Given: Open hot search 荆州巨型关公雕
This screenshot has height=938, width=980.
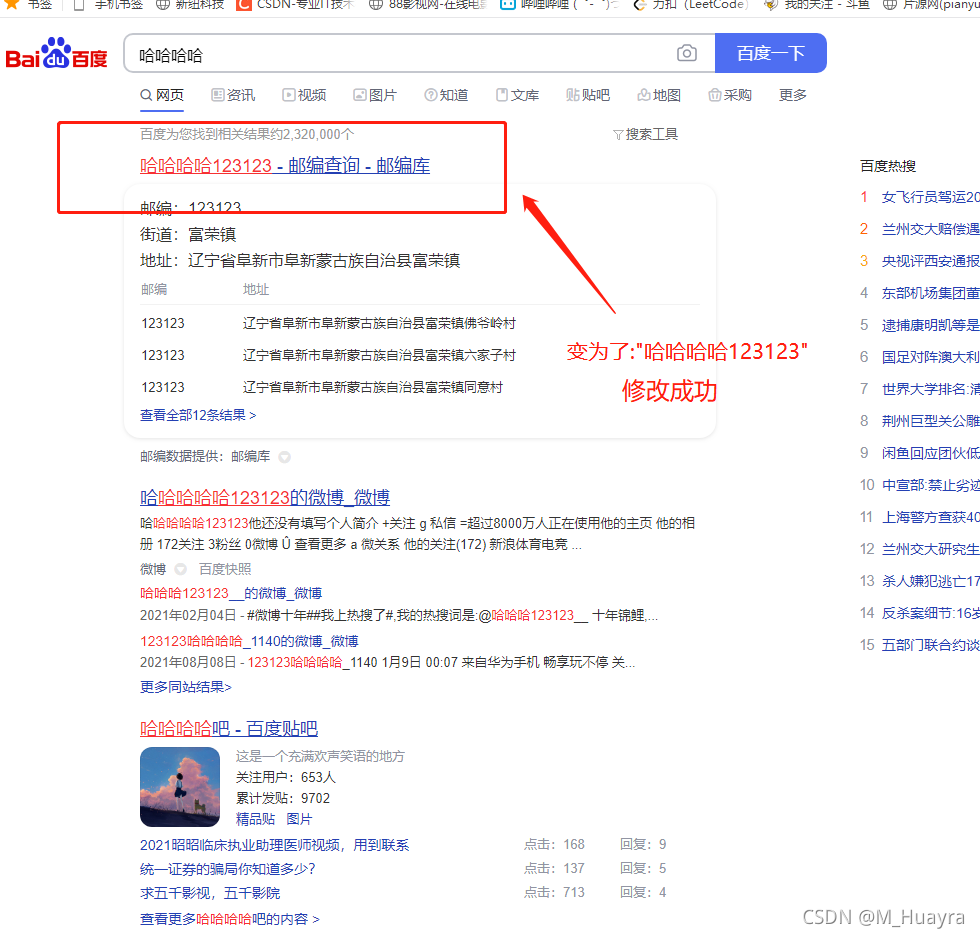Looking at the screenshot, I should click(x=930, y=421).
